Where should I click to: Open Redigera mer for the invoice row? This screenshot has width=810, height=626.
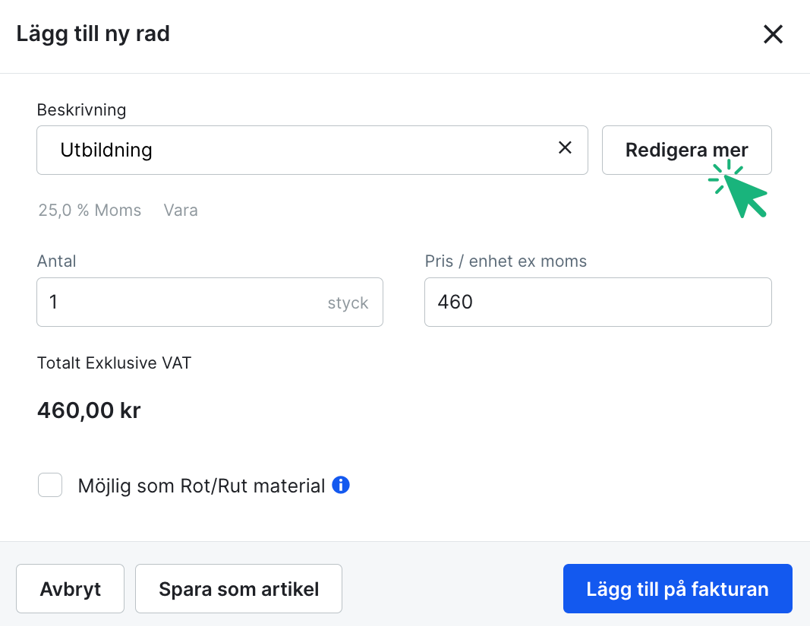pos(686,149)
